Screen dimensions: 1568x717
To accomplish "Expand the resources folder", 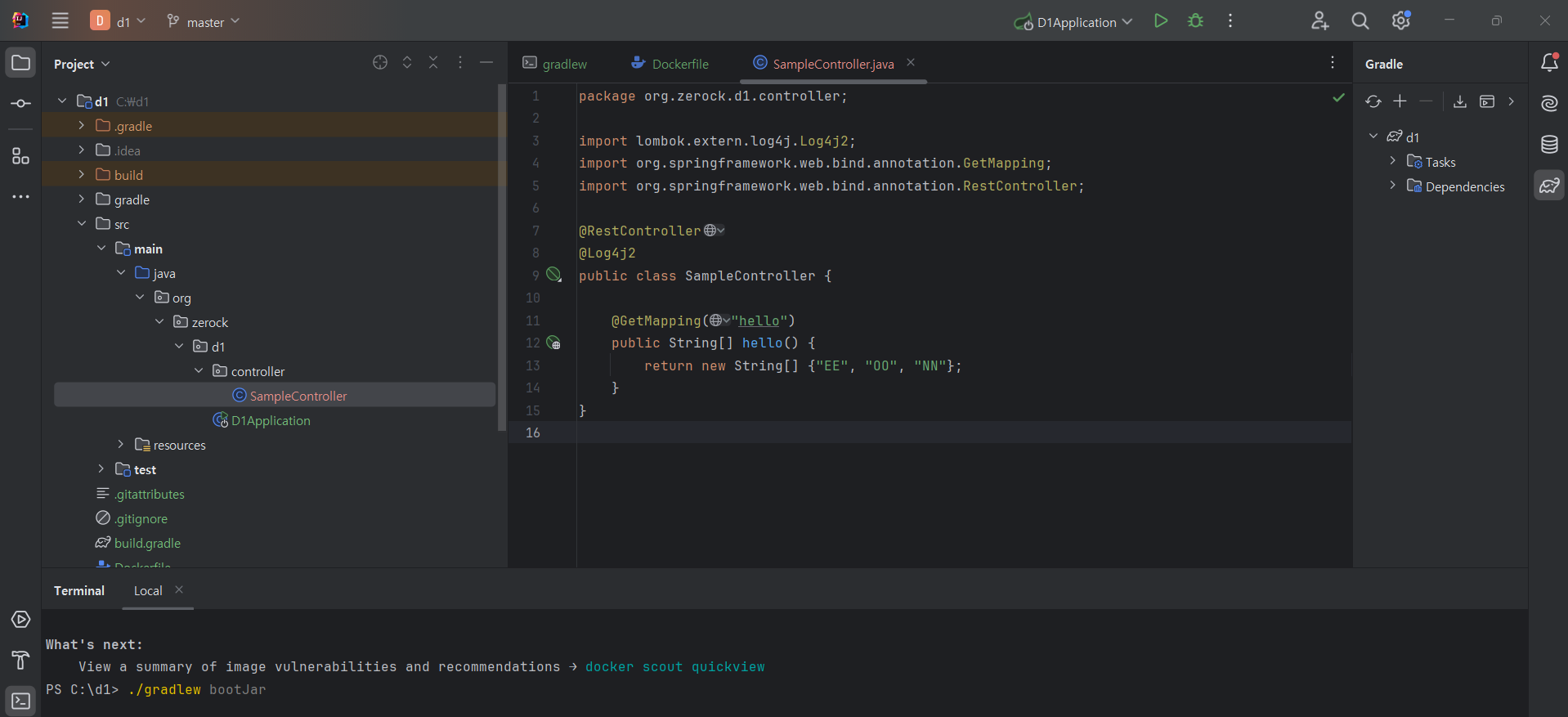I will click(x=121, y=445).
